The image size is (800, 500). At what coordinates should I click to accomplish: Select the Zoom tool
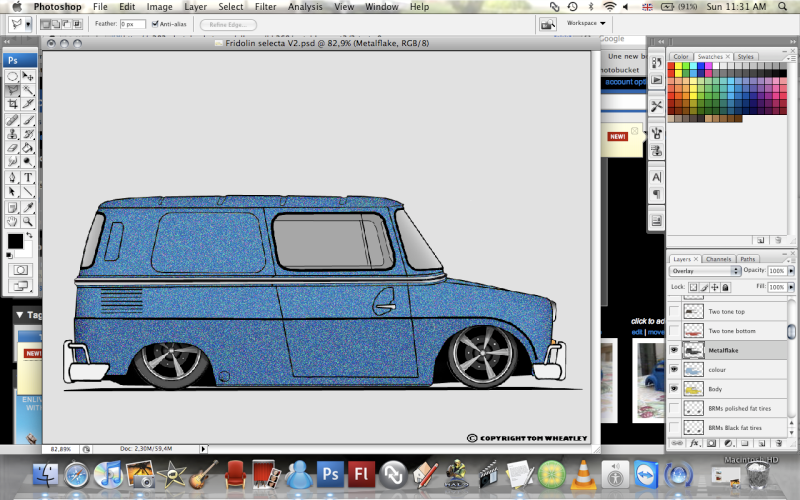click(28, 221)
